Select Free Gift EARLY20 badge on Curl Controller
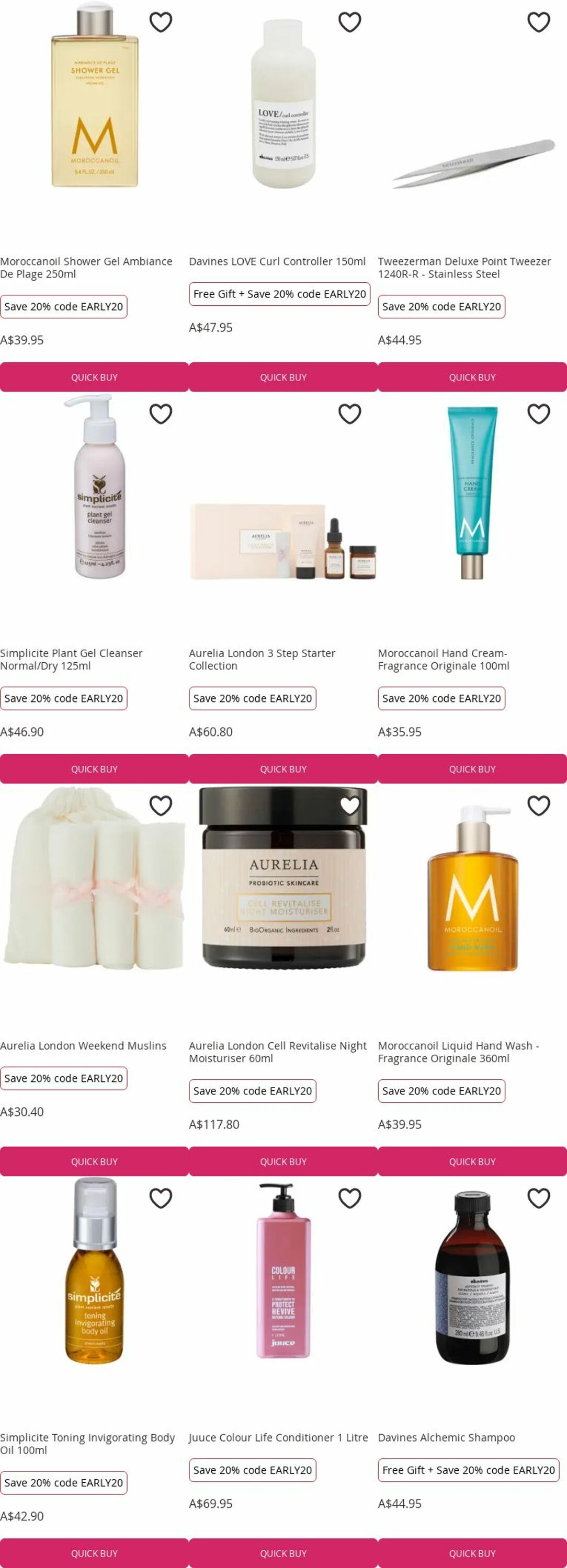567x1568 pixels. tap(279, 294)
